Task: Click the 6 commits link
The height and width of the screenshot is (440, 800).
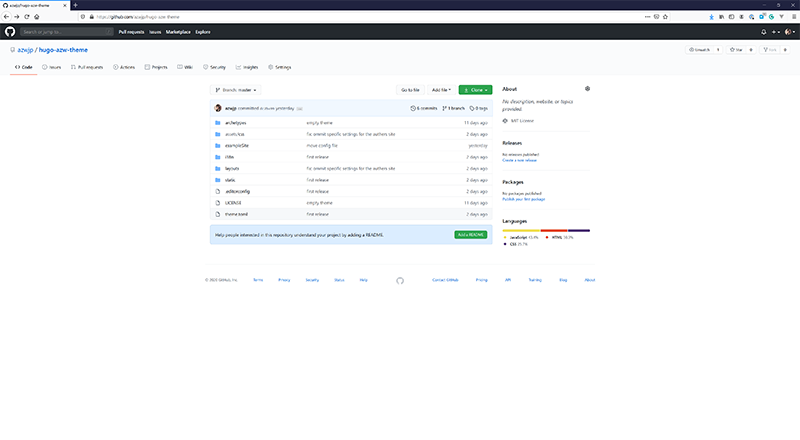Action: tap(424, 108)
